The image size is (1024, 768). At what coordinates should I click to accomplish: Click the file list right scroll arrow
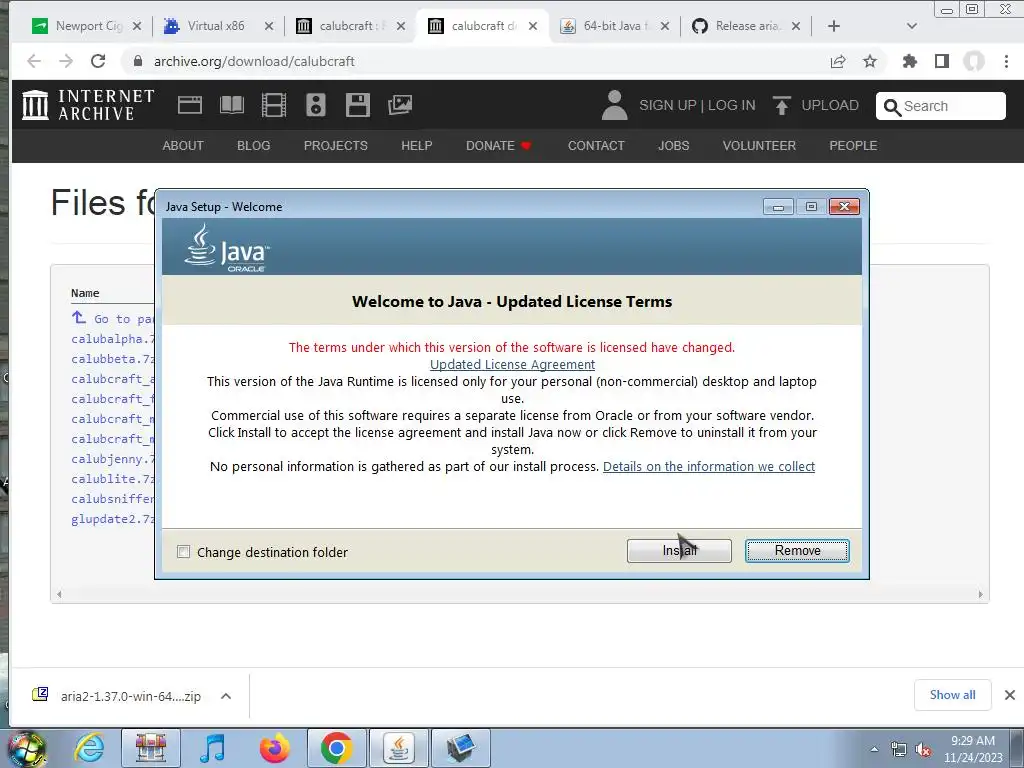pos(980,594)
